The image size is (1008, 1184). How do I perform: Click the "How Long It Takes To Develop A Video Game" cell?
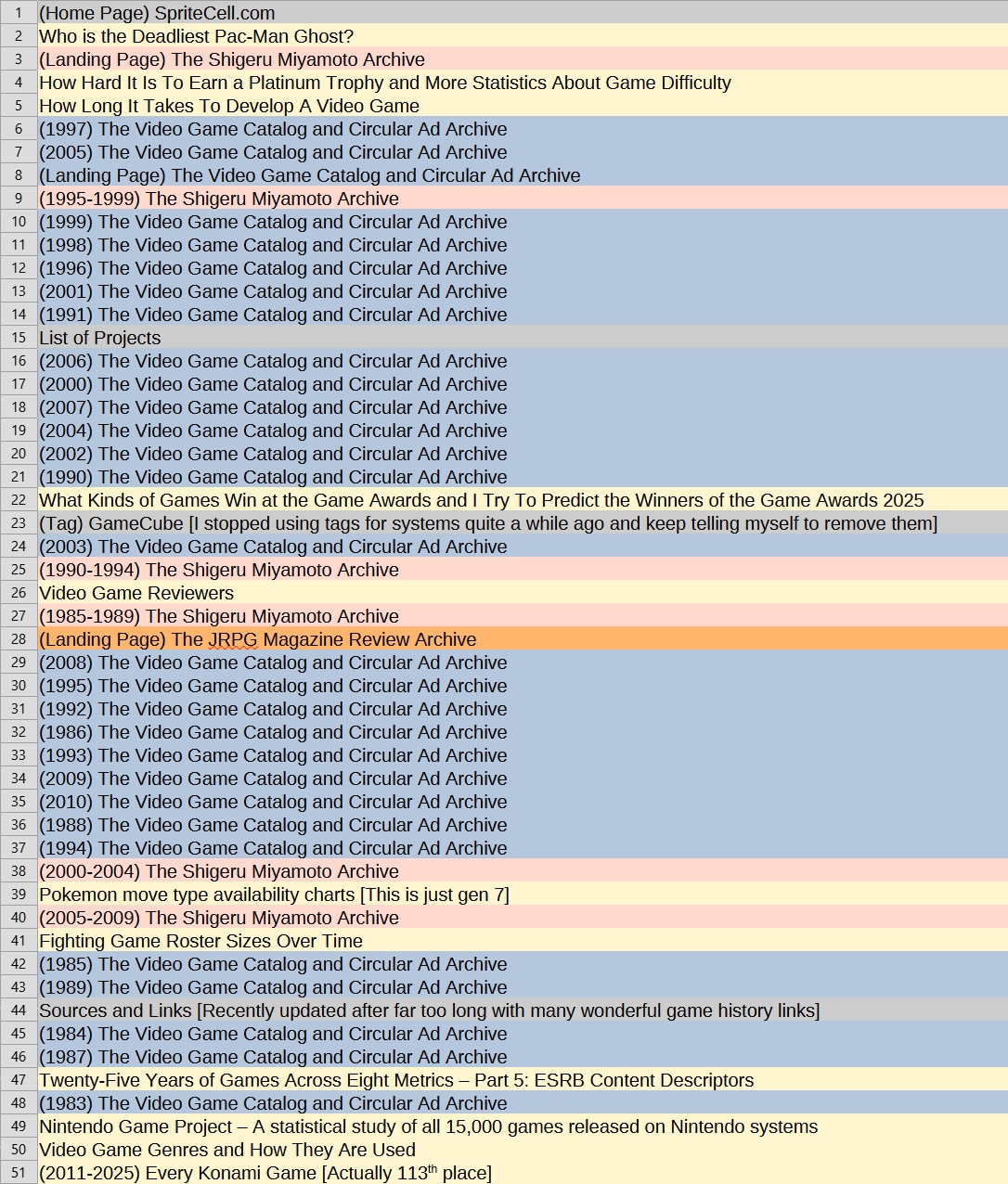pyautogui.click(x=229, y=106)
